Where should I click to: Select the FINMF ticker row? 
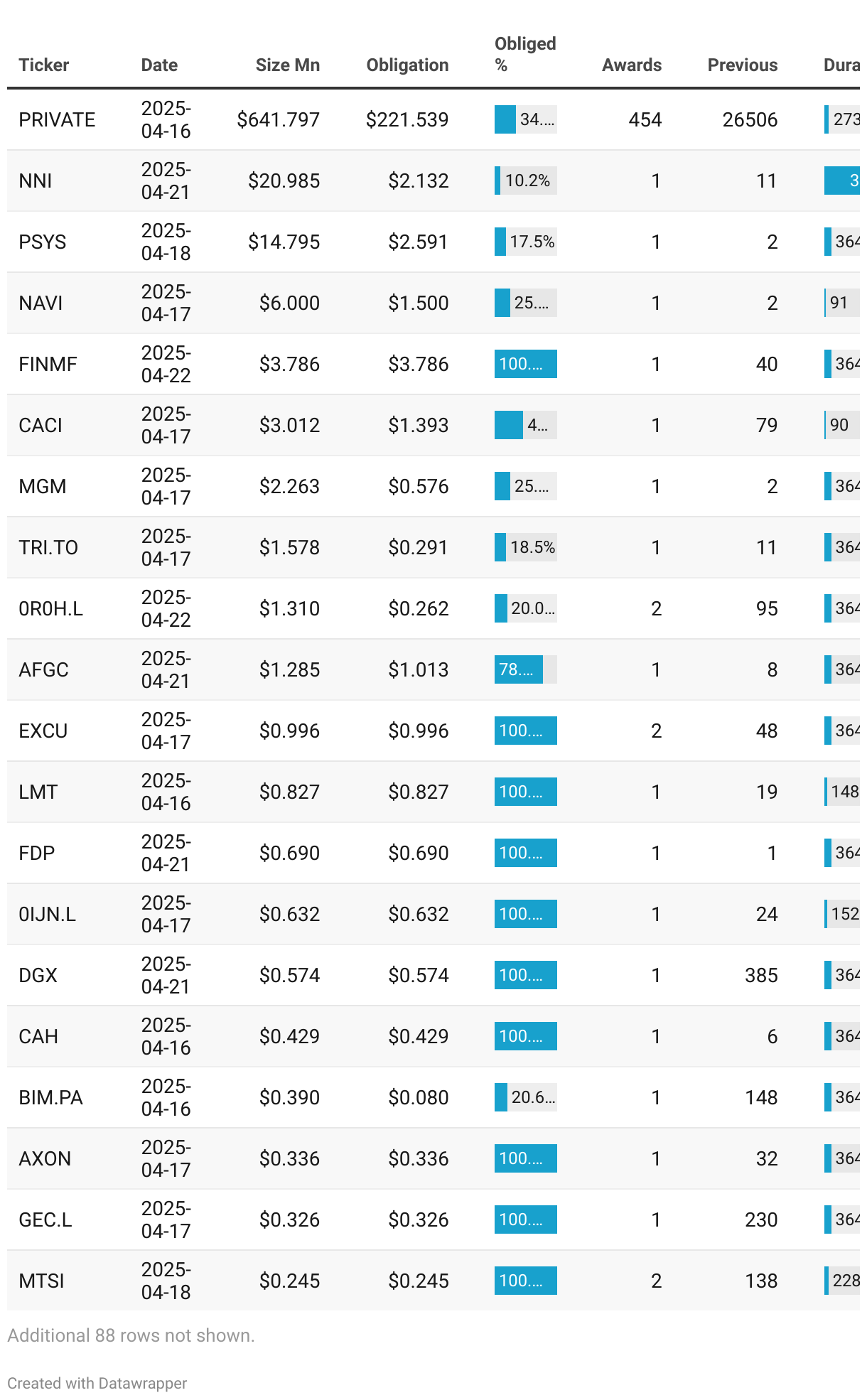433,364
